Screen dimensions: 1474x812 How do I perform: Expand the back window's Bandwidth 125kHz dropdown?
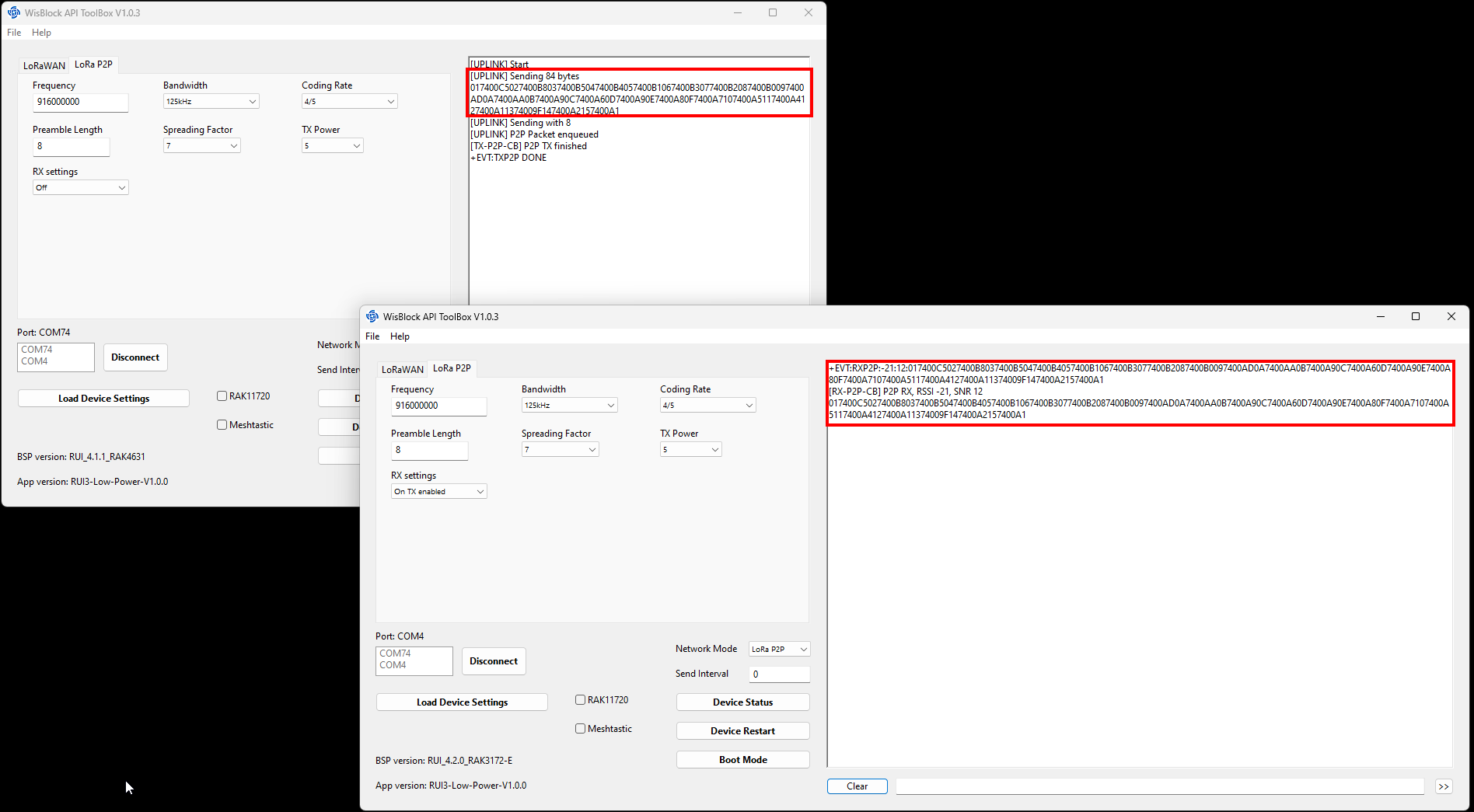tap(211, 101)
